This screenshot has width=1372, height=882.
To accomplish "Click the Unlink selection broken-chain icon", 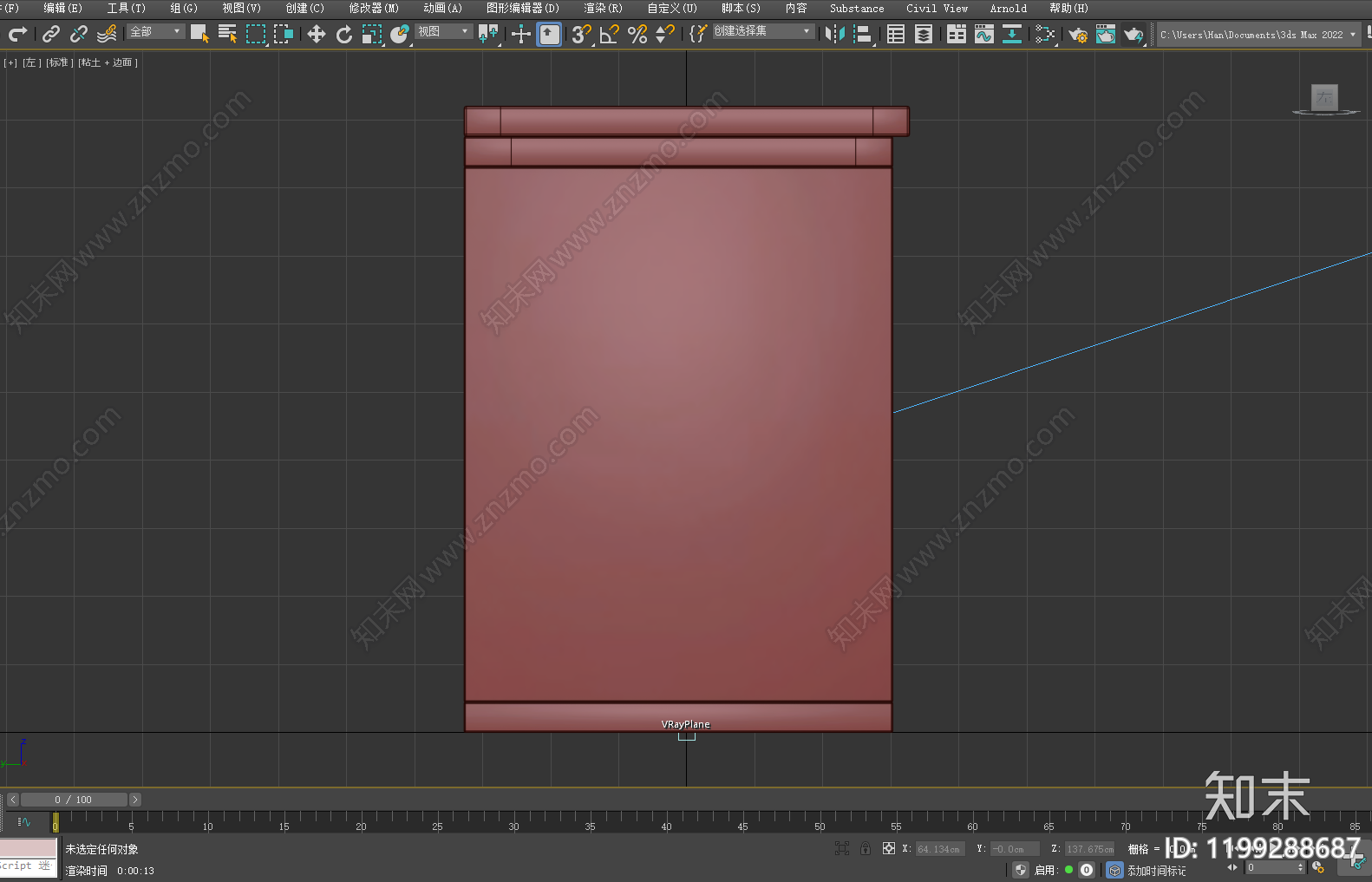I will 79,34.
